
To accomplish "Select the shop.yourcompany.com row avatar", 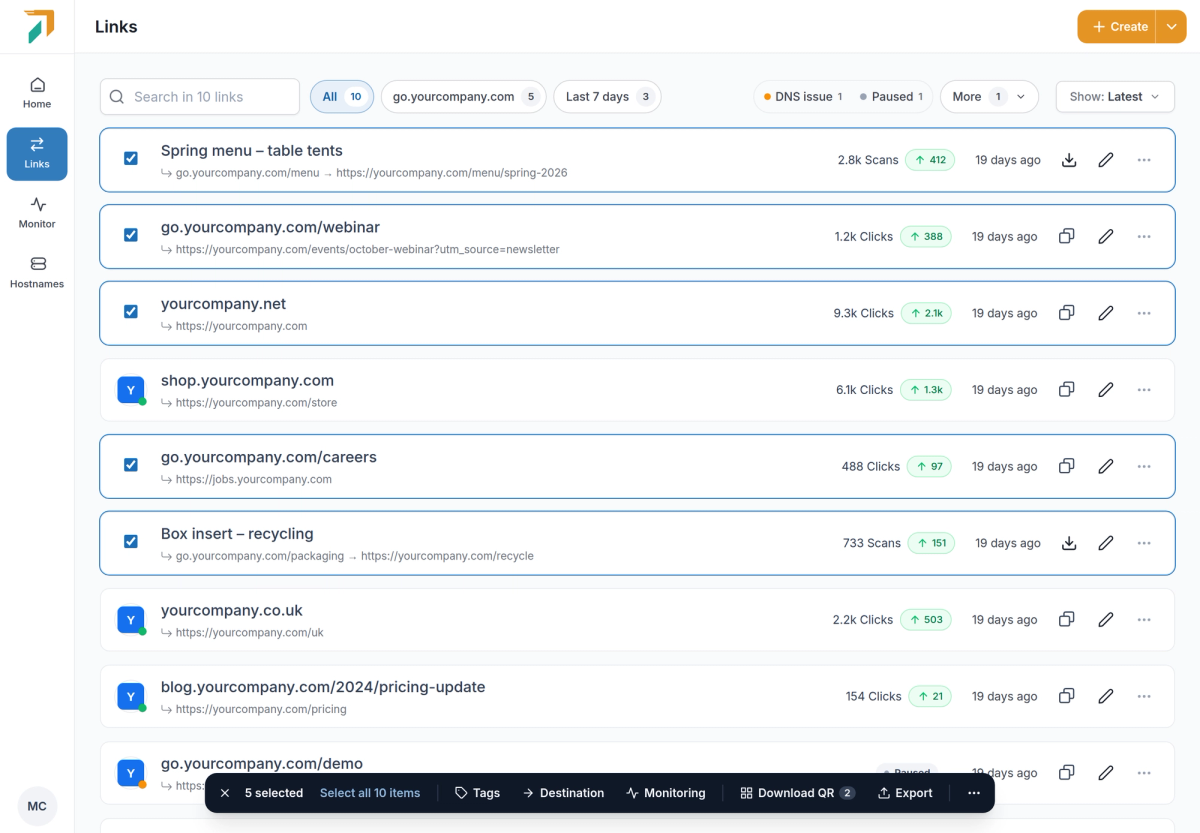I will click(131, 390).
